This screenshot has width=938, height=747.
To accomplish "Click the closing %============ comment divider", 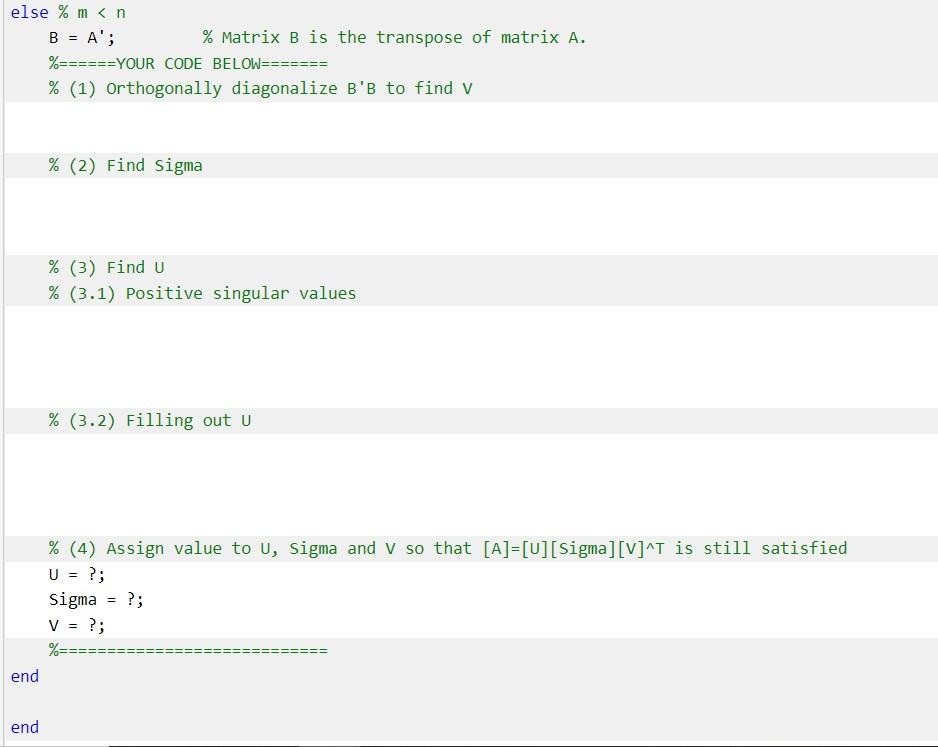I will point(188,650).
